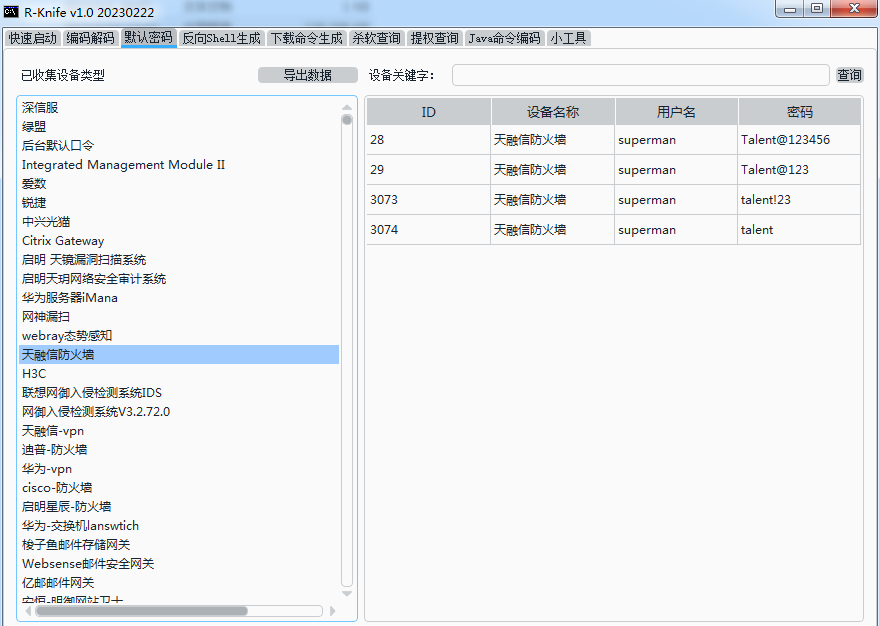Select the 默认密码 tab
This screenshot has height=626, width=880.
(149, 38)
